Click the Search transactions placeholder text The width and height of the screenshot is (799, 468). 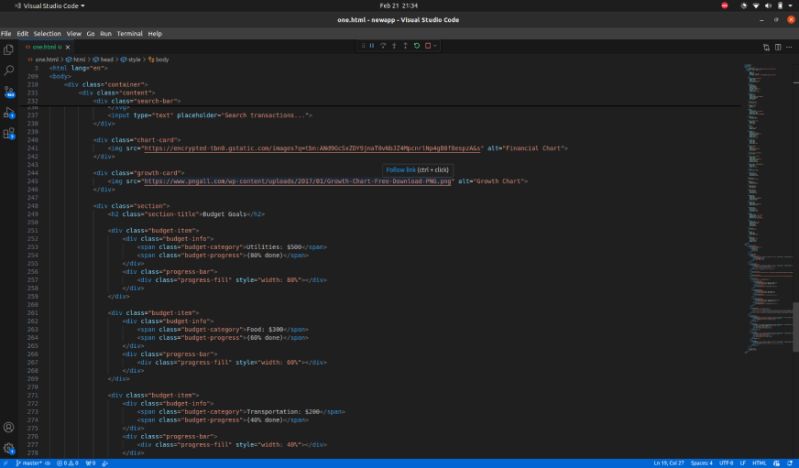tap(264, 116)
